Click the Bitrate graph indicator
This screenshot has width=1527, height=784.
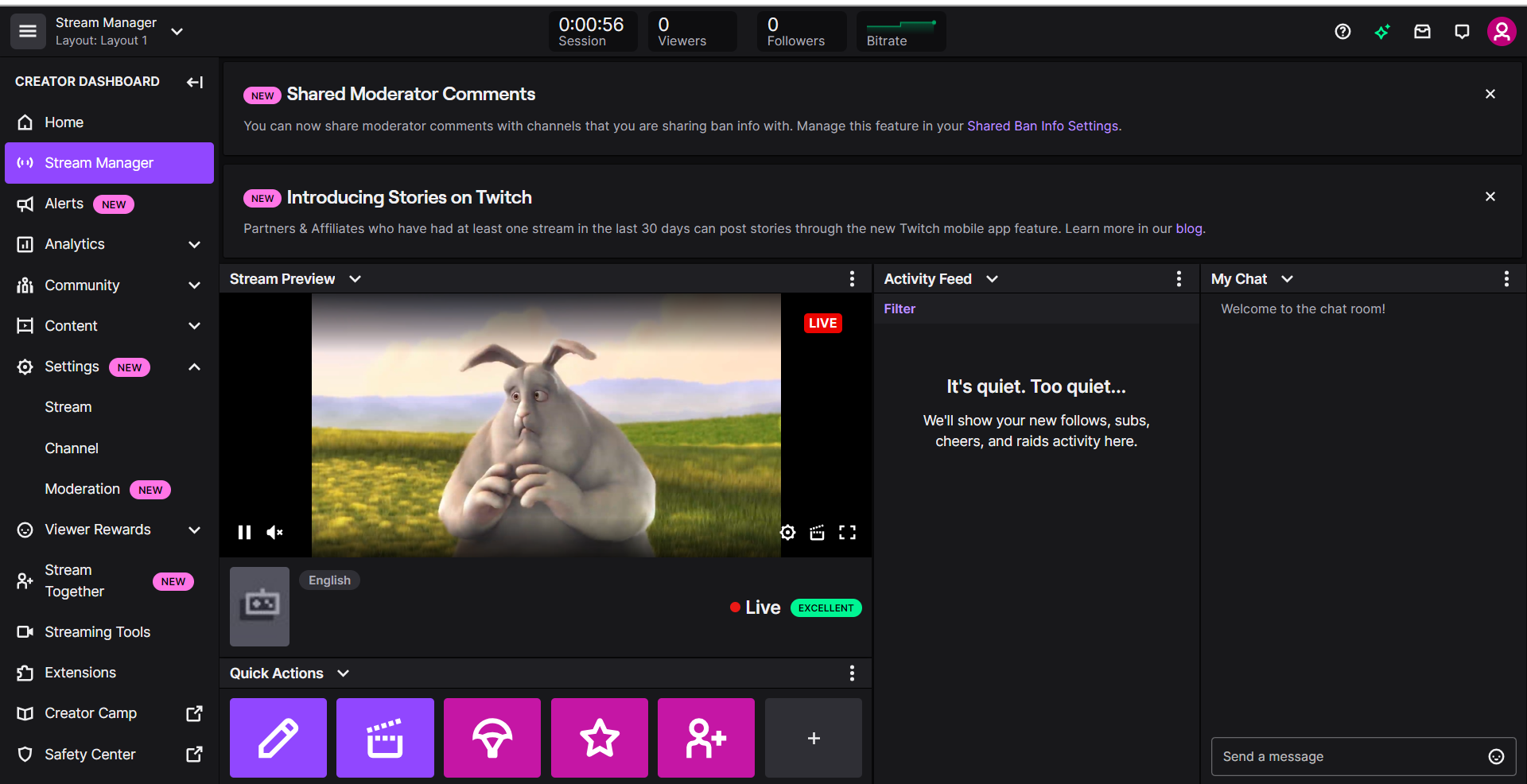901,32
